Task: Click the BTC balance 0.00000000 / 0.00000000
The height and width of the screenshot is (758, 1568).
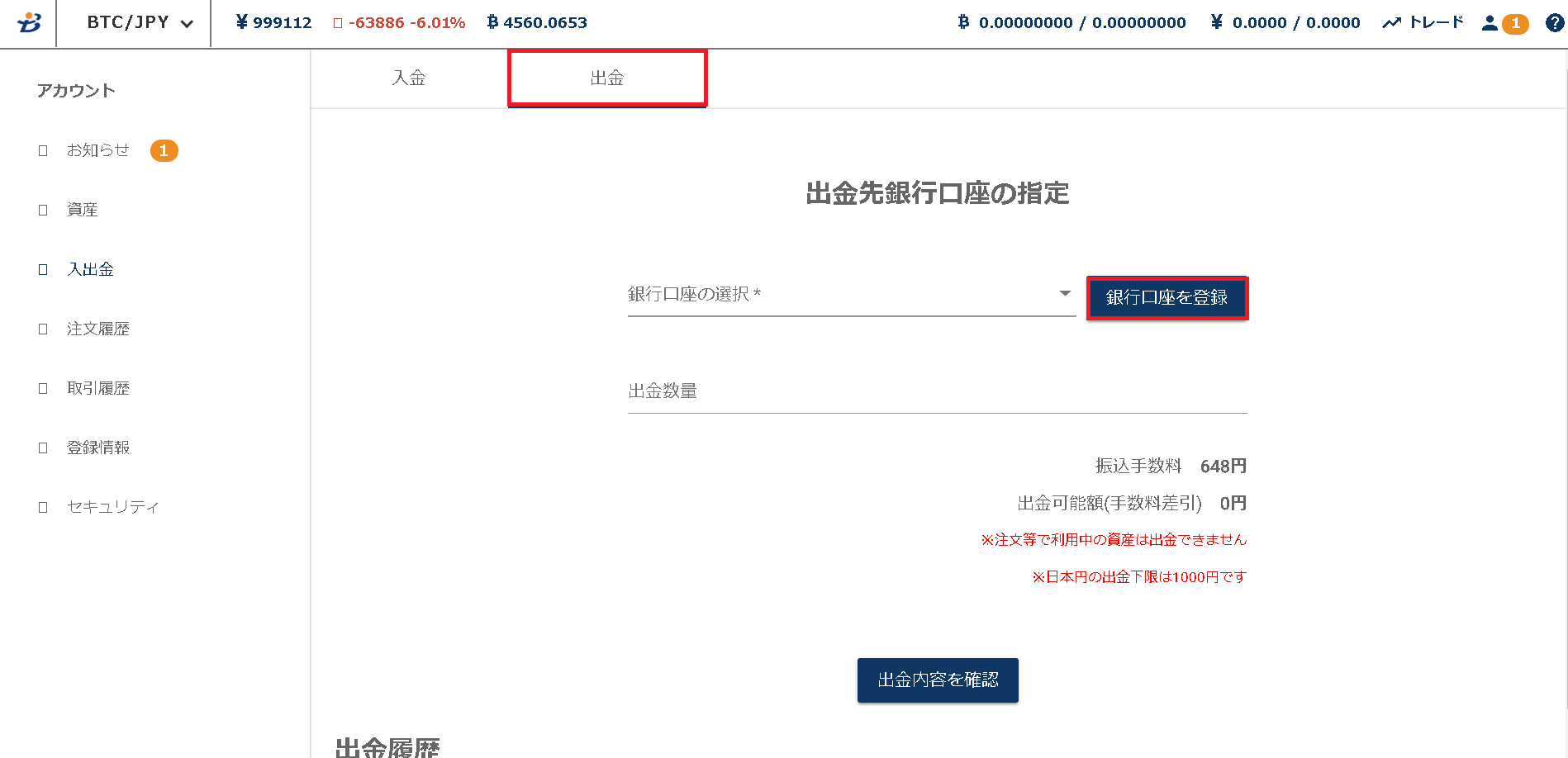Action: tap(1071, 23)
